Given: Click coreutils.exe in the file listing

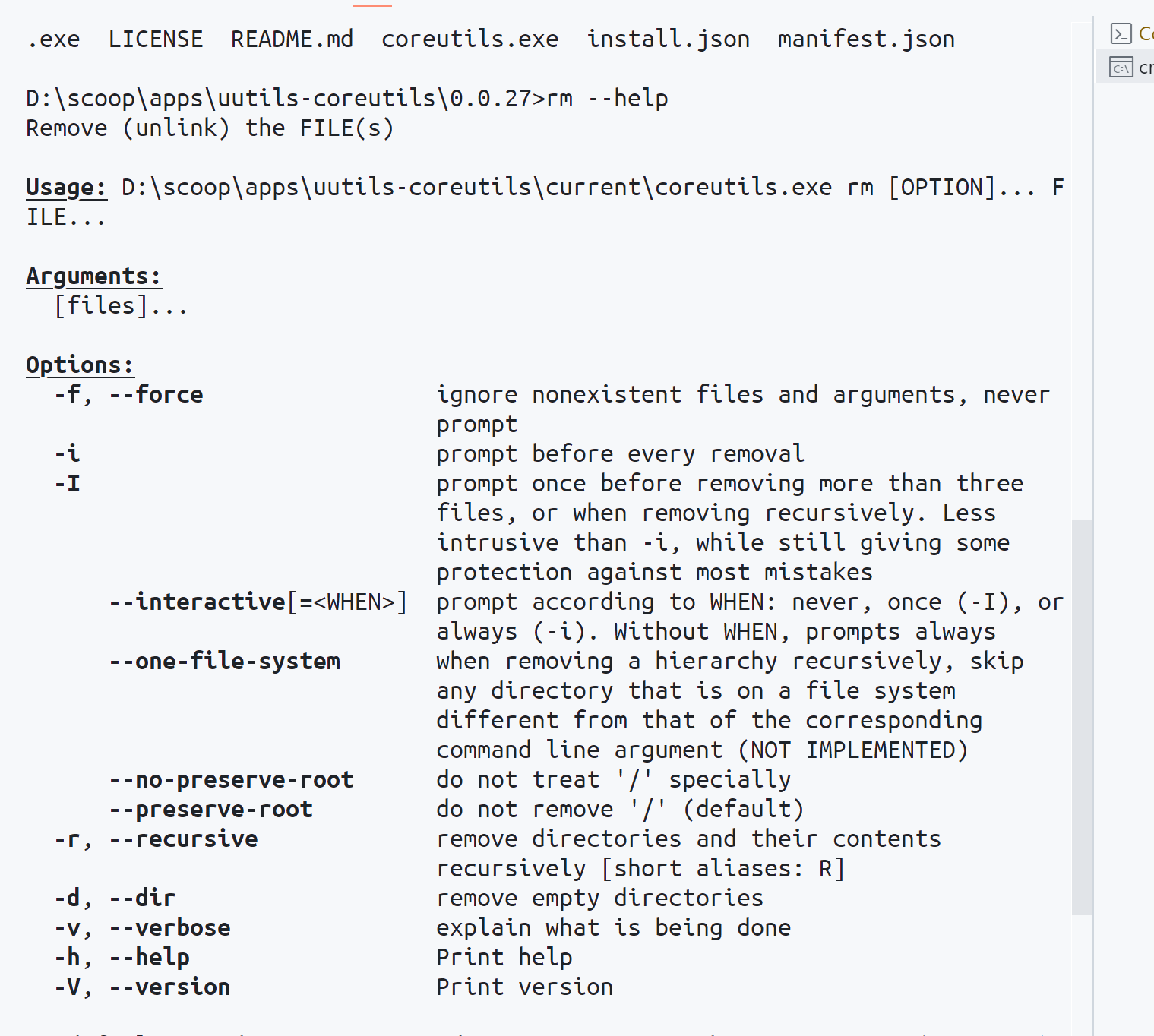Looking at the screenshot, I should pos(470,39).
